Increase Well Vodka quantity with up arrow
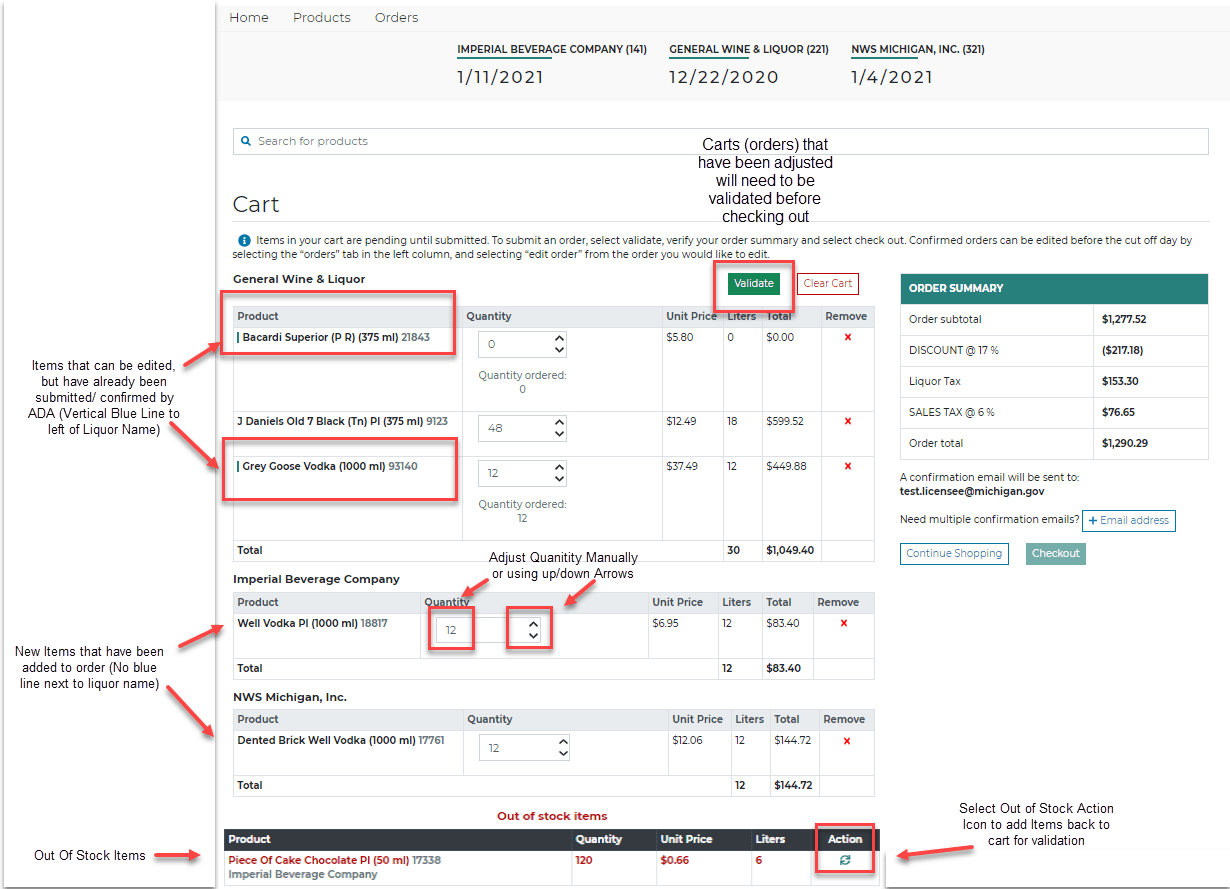1230x889 pixels. click(x=533, y=624)
